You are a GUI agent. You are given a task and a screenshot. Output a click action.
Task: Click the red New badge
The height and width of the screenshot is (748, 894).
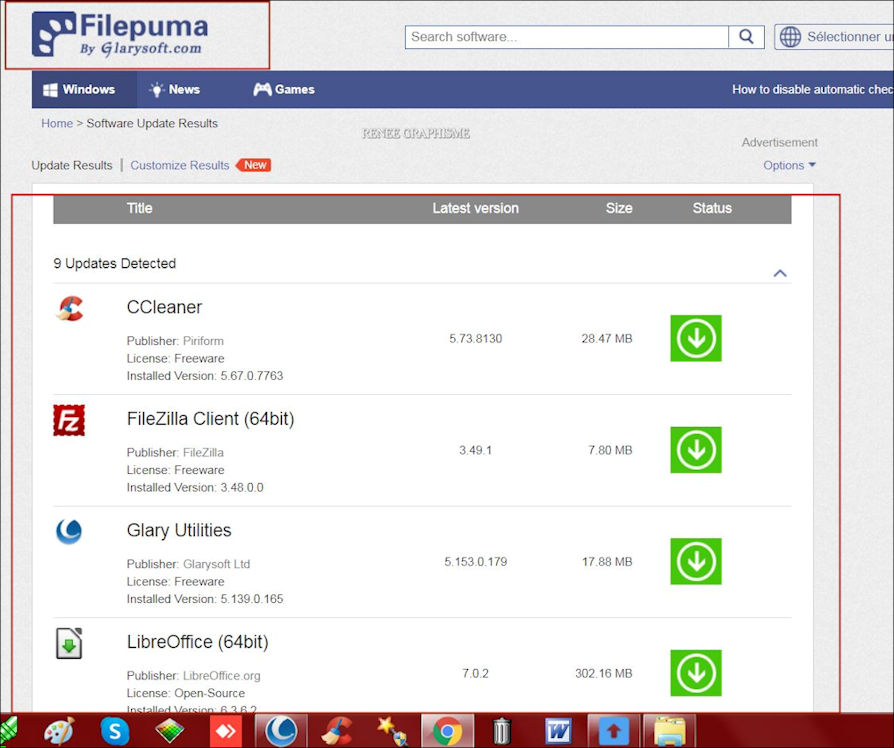point(254,165)
